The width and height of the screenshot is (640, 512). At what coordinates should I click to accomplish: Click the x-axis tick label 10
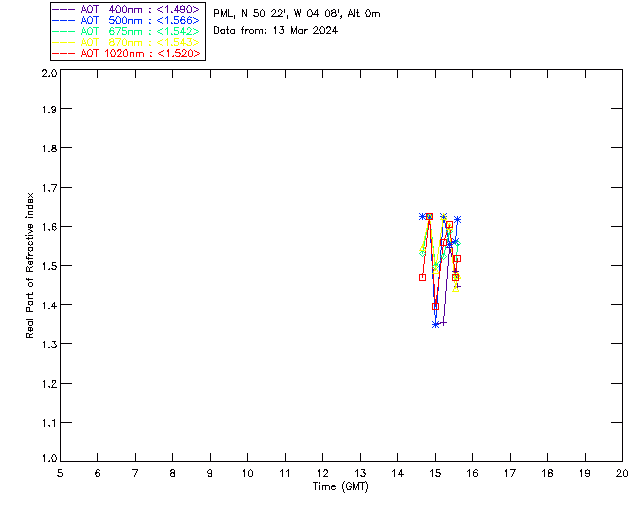247,473
